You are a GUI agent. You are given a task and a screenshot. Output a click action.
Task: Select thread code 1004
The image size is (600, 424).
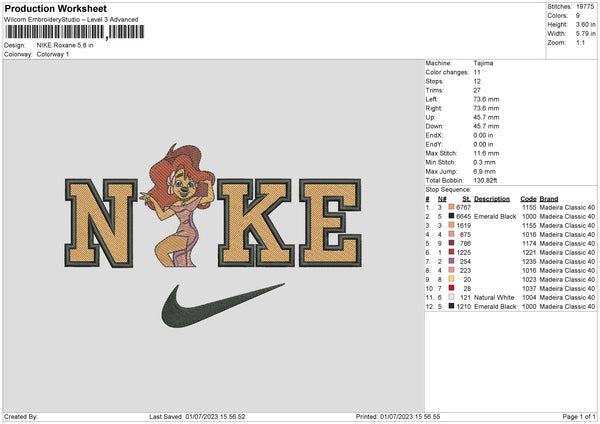pyautogui.click(x=529, y=297)
